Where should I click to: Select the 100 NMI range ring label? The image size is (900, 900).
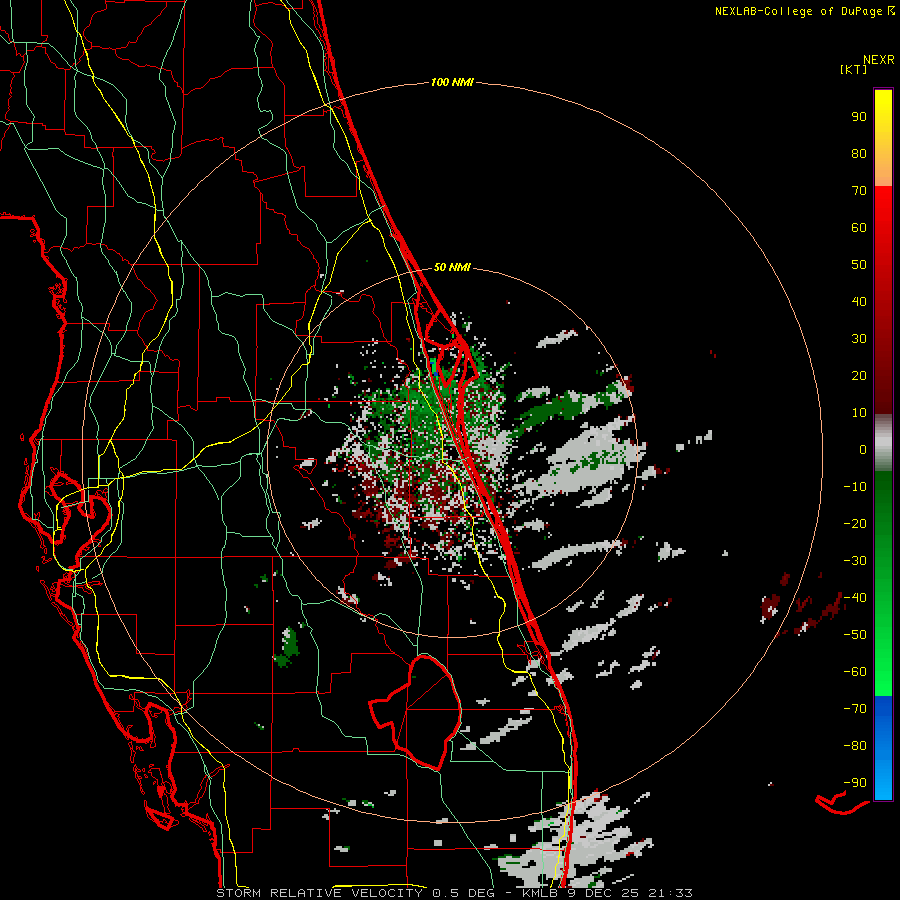point(452,82)
